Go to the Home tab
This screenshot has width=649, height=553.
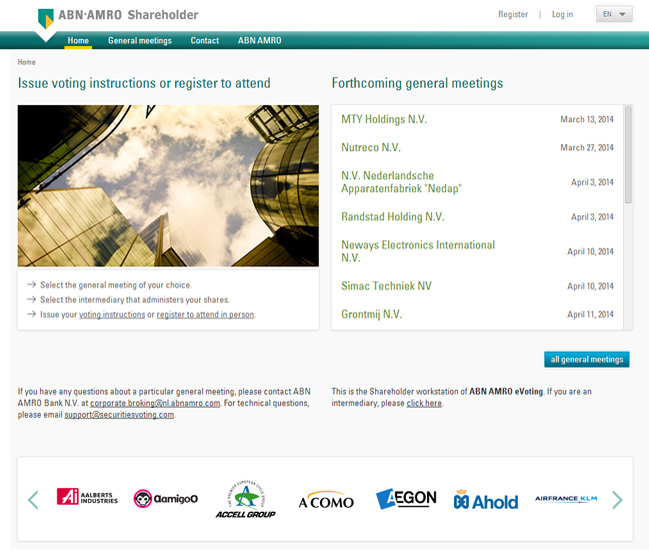(x=78, y=41)
